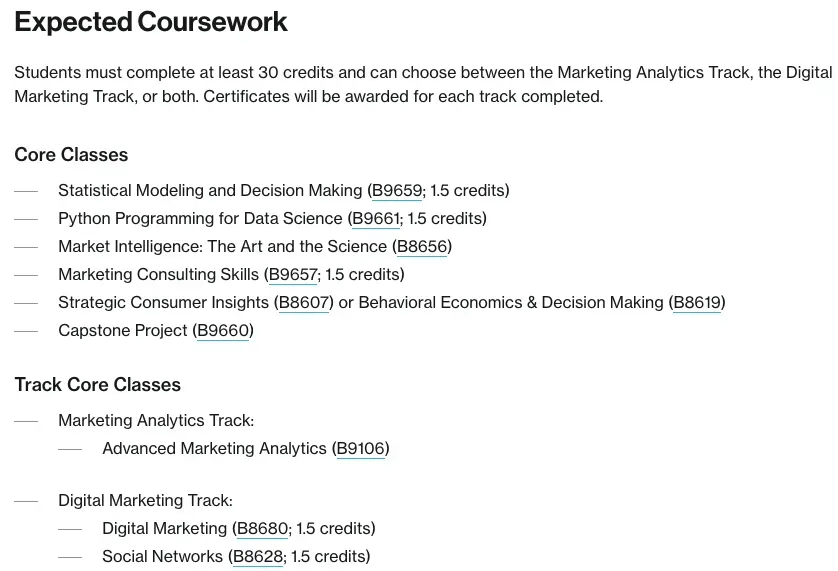
Task: Open the B9659 course link
Action: (x=397, y=190)
